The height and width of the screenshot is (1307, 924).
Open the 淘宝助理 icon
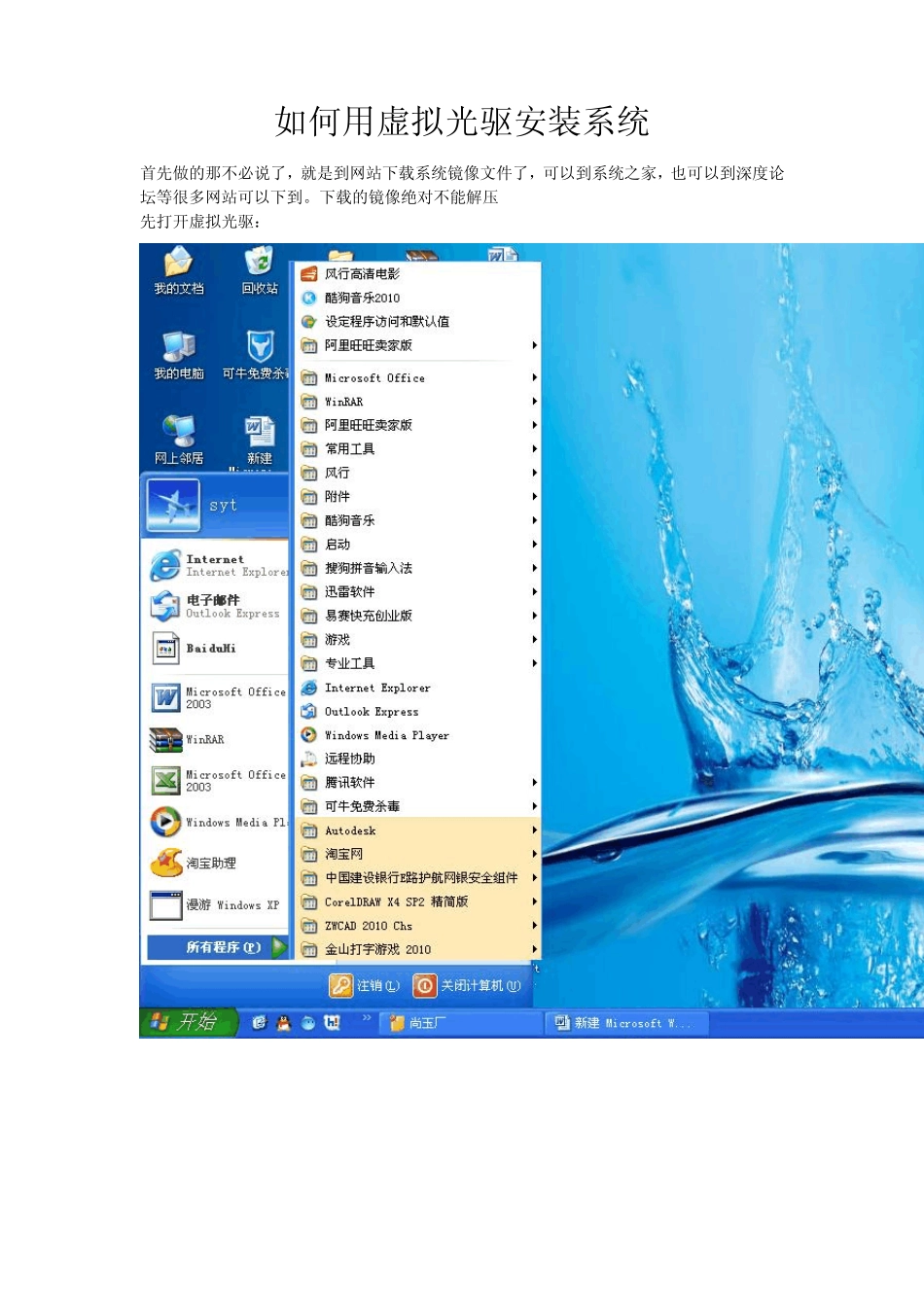(x=166, y=863)
